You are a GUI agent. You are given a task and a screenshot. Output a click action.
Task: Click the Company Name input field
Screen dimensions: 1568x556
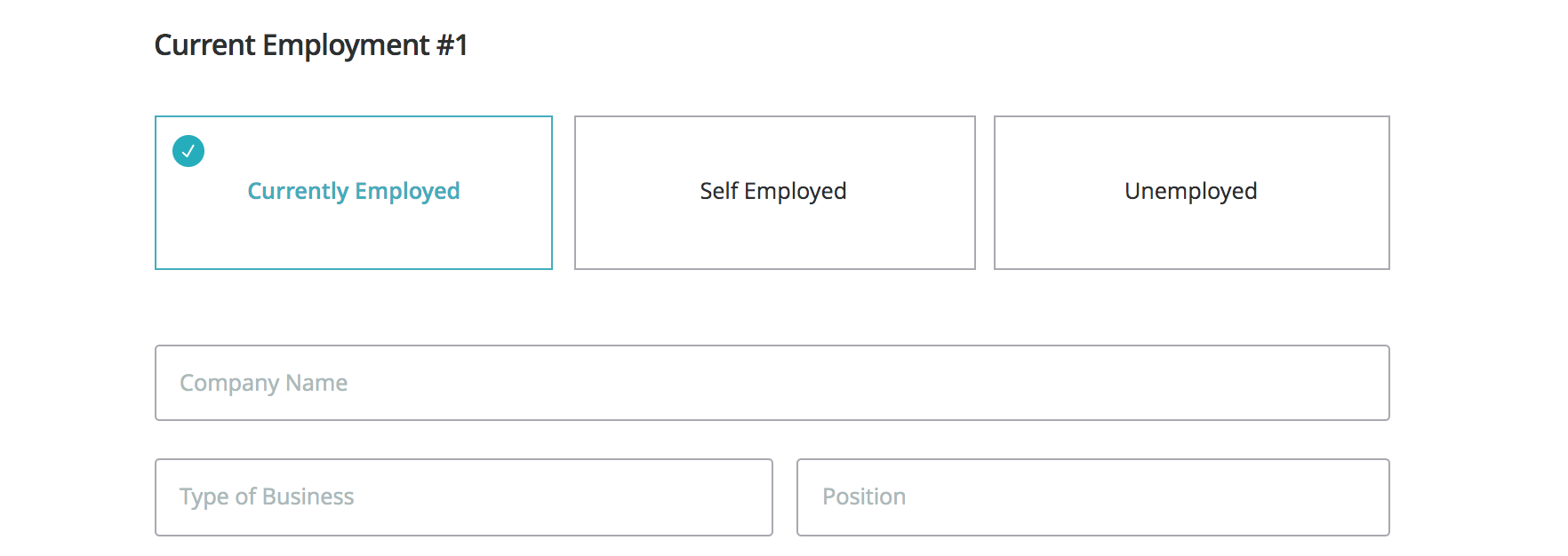(772, 383)
